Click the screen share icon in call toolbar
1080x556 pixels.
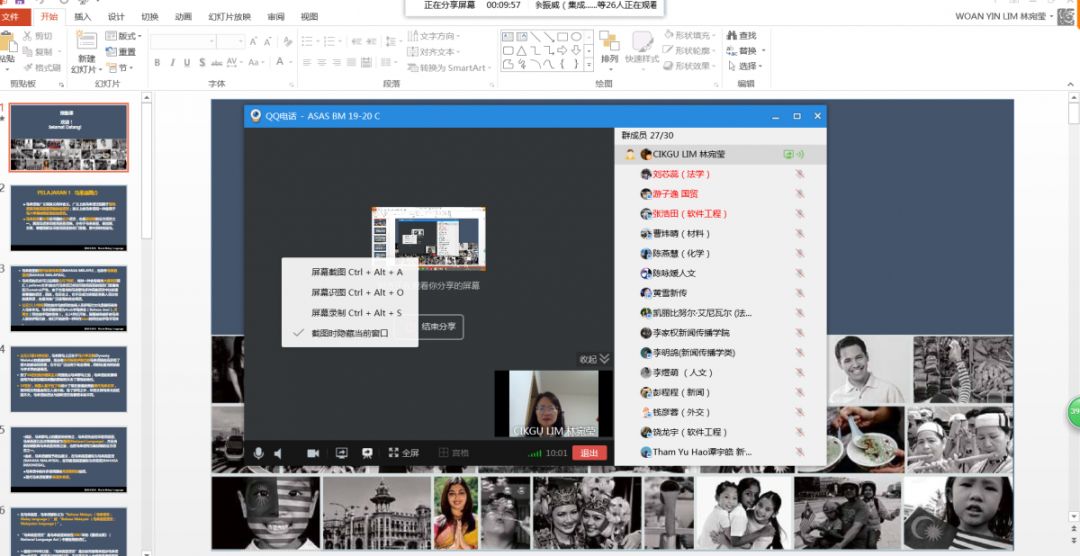click(x=341, y=453)
